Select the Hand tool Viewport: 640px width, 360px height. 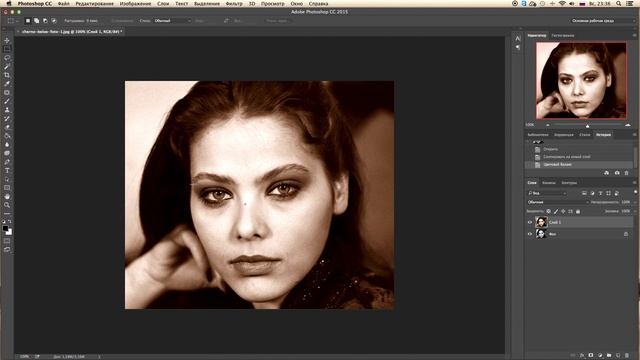point(7,196)
